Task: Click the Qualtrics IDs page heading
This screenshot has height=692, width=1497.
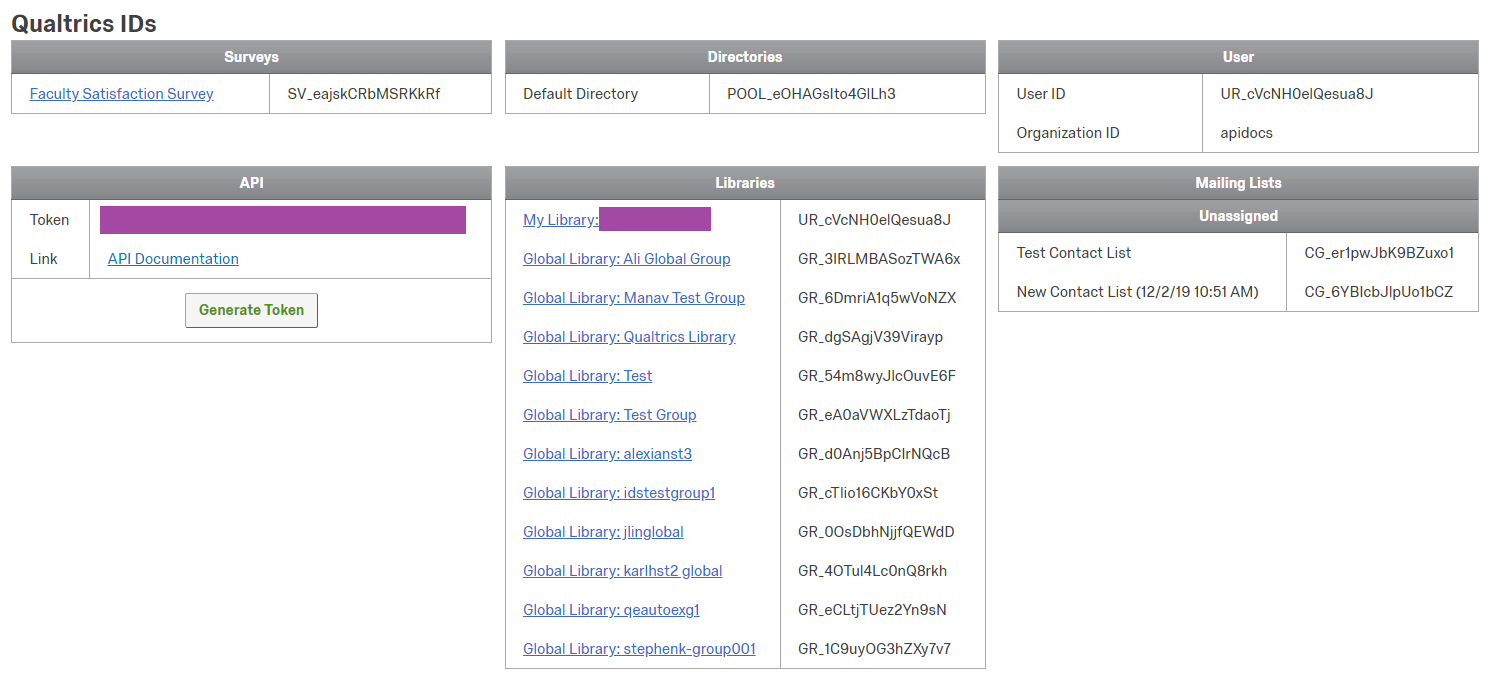Action: point(84,24)
